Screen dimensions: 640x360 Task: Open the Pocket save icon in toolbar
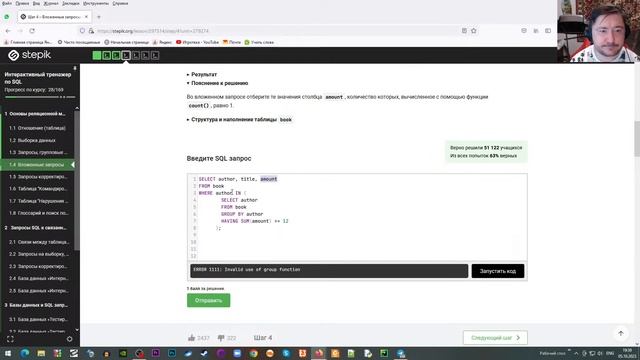tap(524, 31)
